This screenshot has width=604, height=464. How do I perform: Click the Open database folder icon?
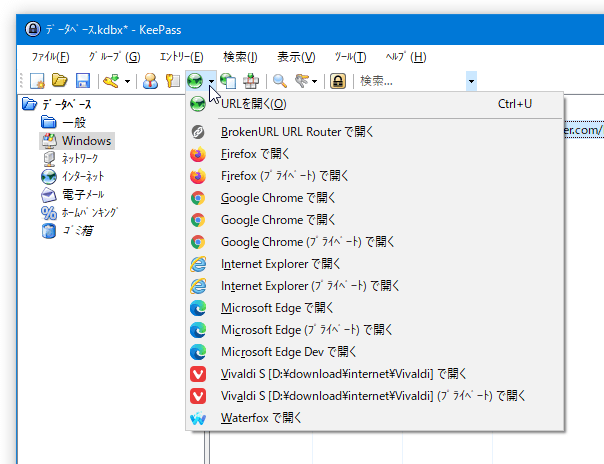[60, 80]
